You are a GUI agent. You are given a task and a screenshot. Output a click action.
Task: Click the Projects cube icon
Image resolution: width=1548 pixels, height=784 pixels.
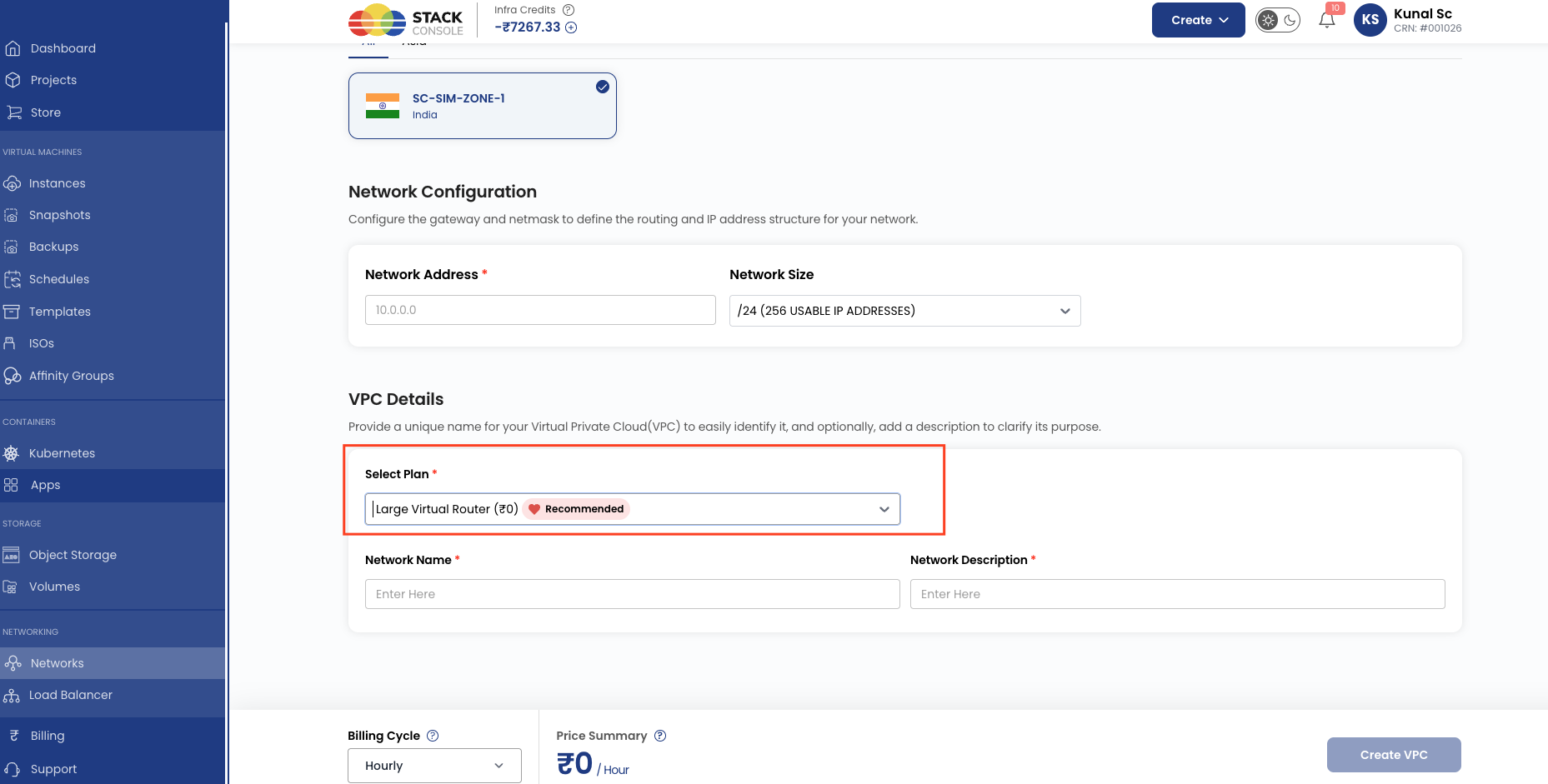(x=13, y=80)
